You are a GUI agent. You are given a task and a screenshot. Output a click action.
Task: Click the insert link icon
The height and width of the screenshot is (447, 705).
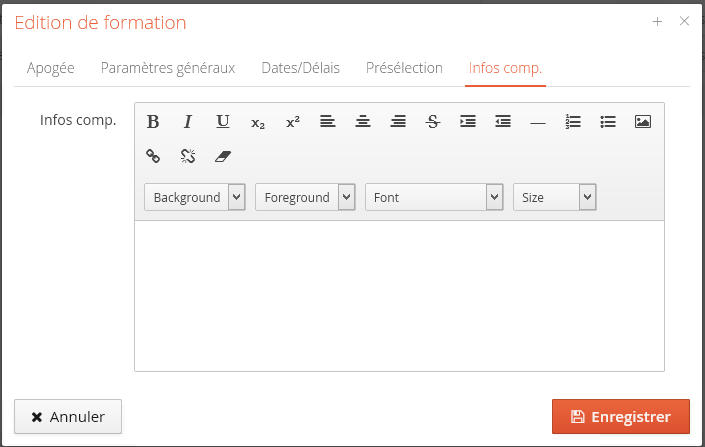153,156
